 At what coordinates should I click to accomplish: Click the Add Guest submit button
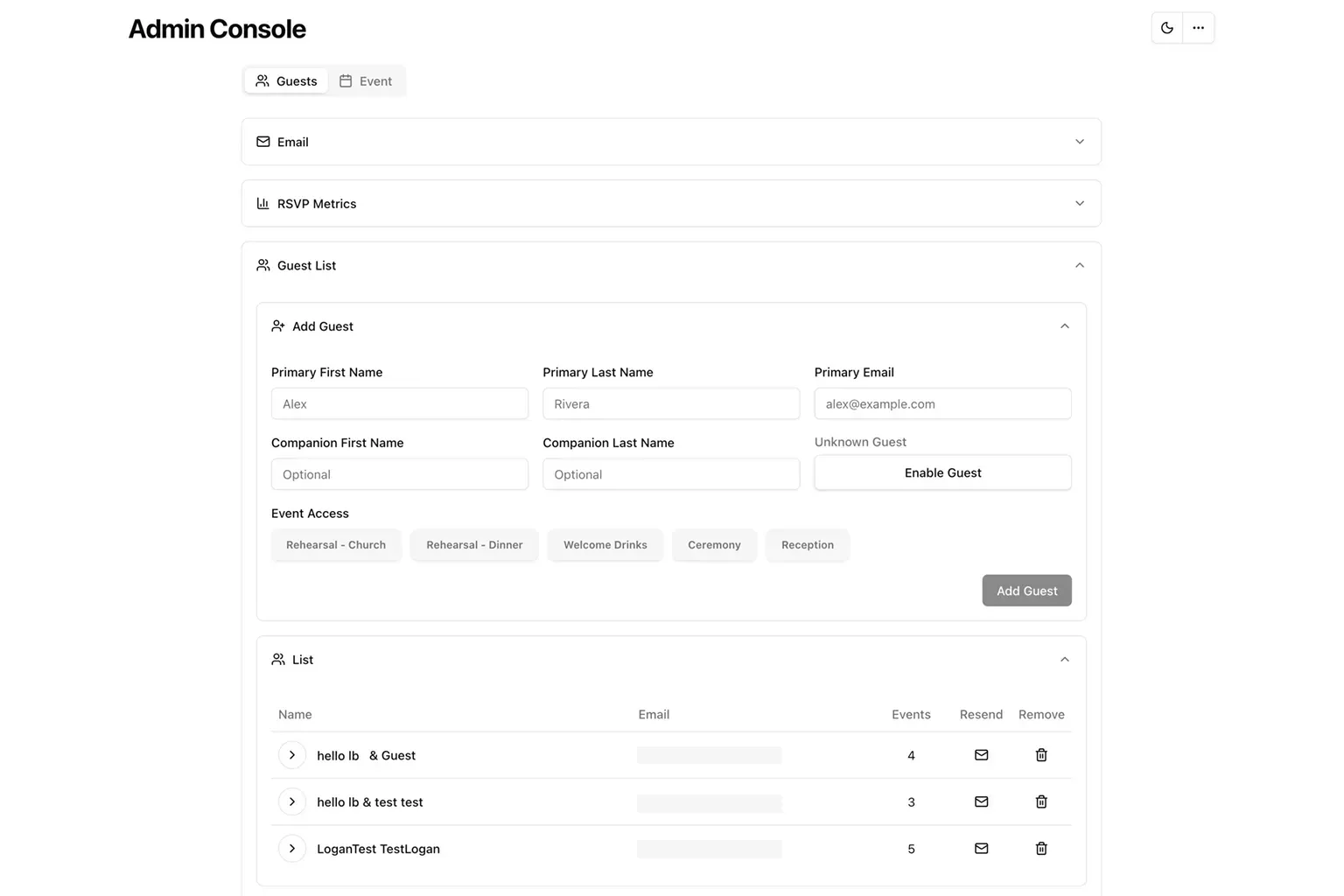(x=1026, y=591)
